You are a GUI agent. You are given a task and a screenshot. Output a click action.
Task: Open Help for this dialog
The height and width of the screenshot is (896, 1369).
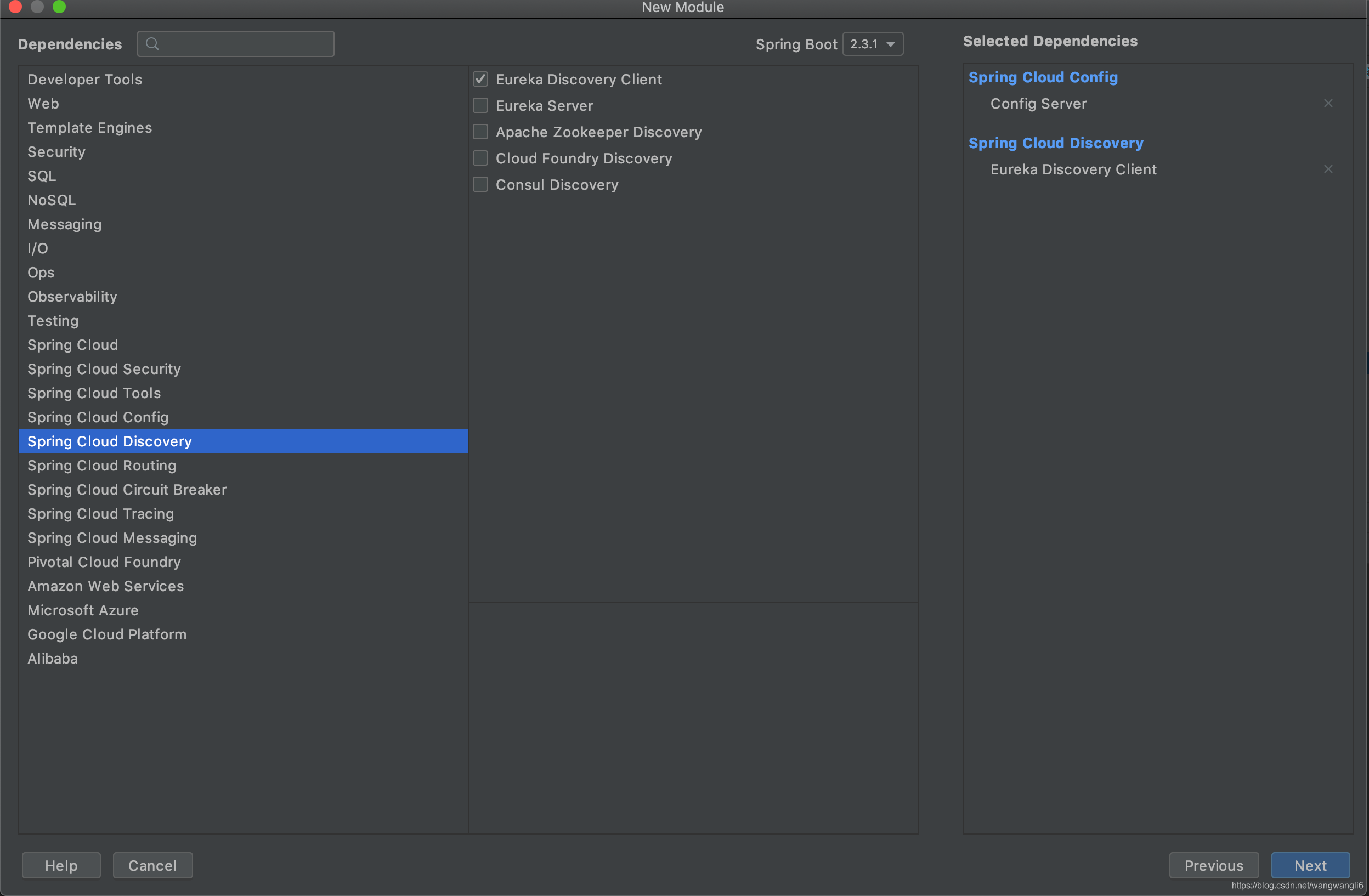61,865
